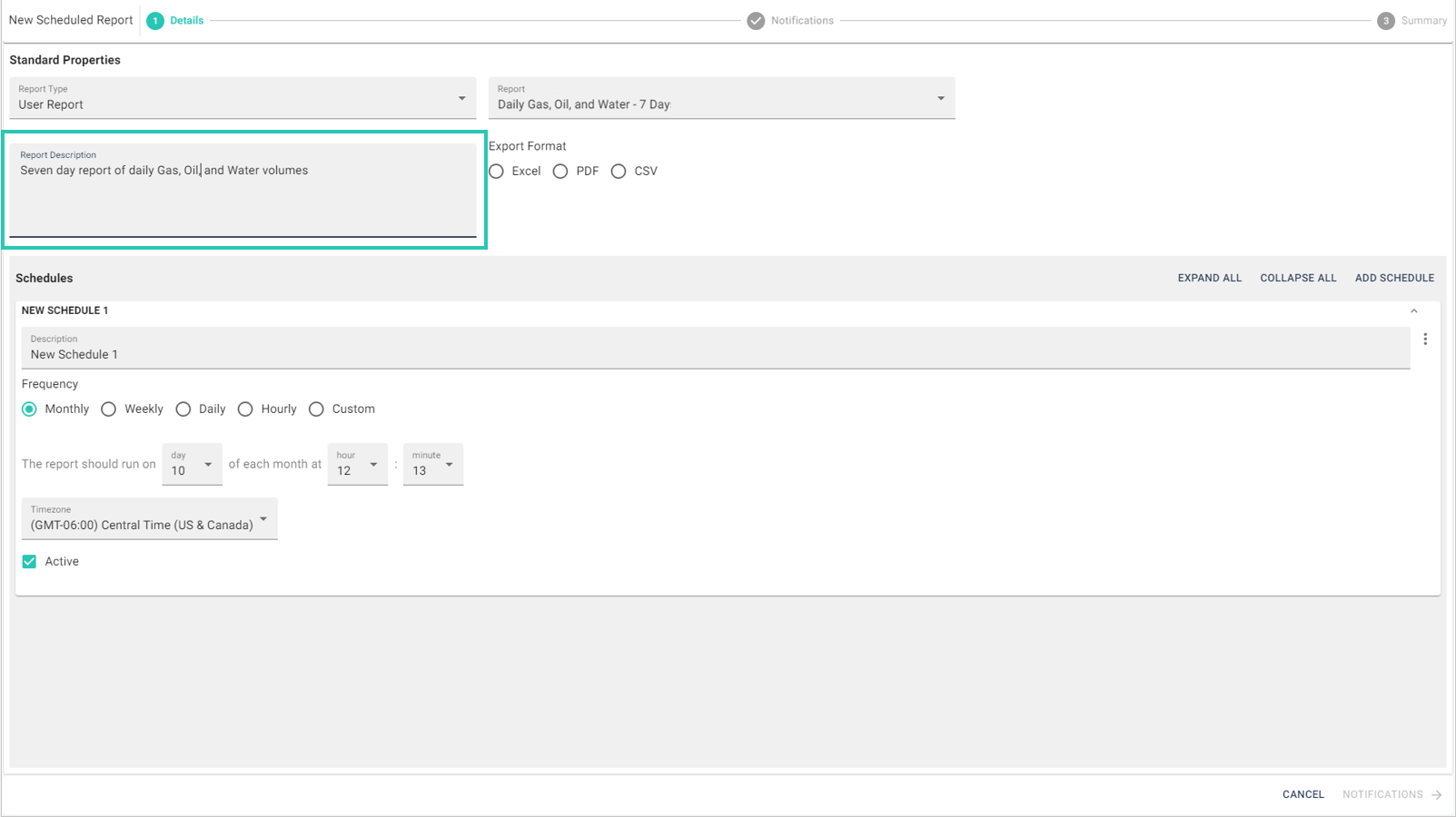1456x817 pixels.
Task: Click the arrow next to NOTIFICATIONS button
Action: (1436, 794)
